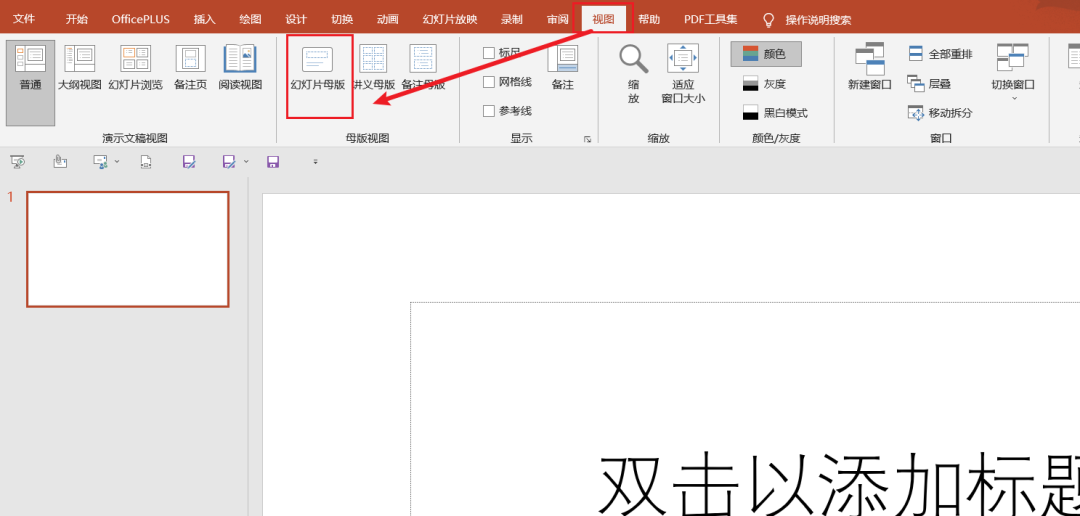Switch to the Design (设计) tab
1080x516 pixels.
click(x=296, y=19)
